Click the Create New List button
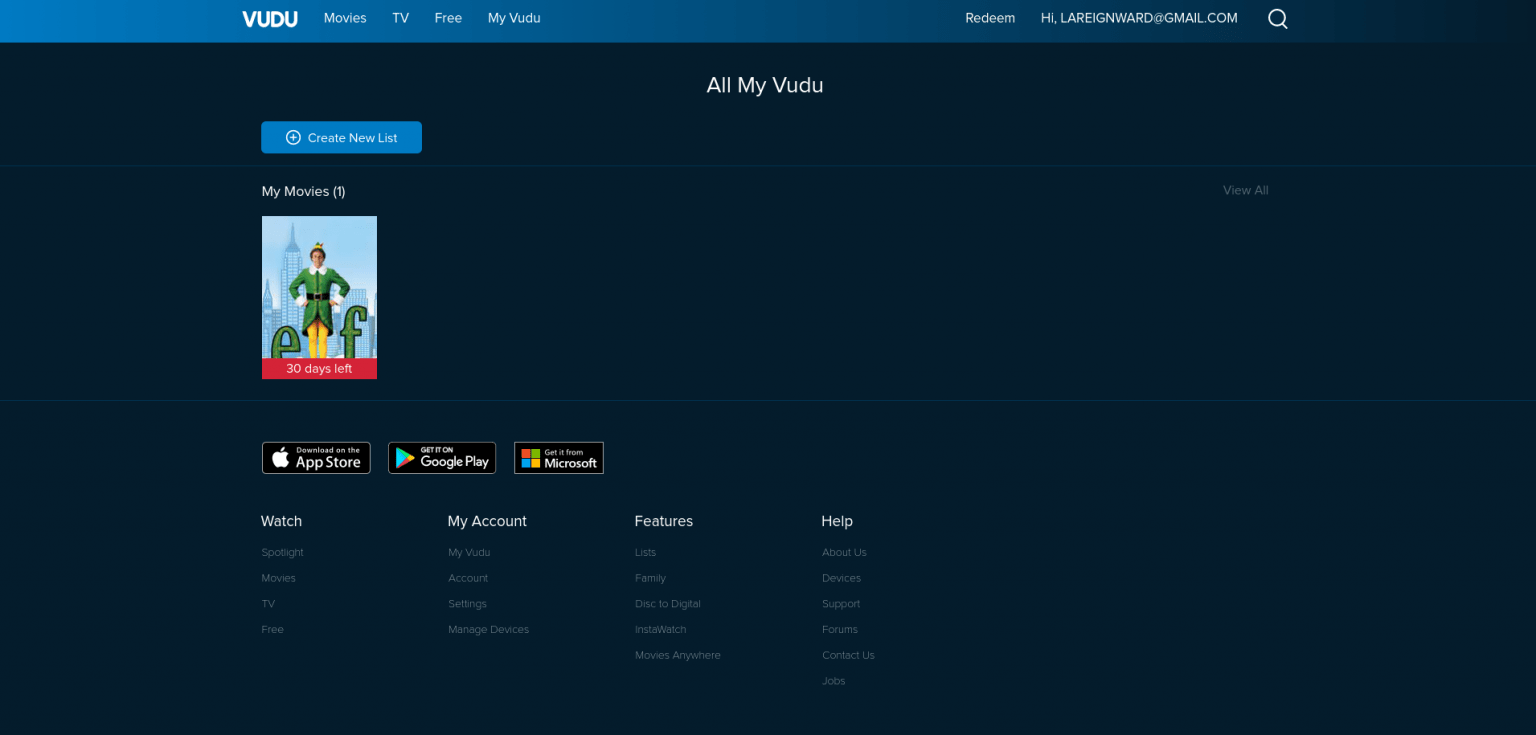1536x735 pixels. (341, 137)
